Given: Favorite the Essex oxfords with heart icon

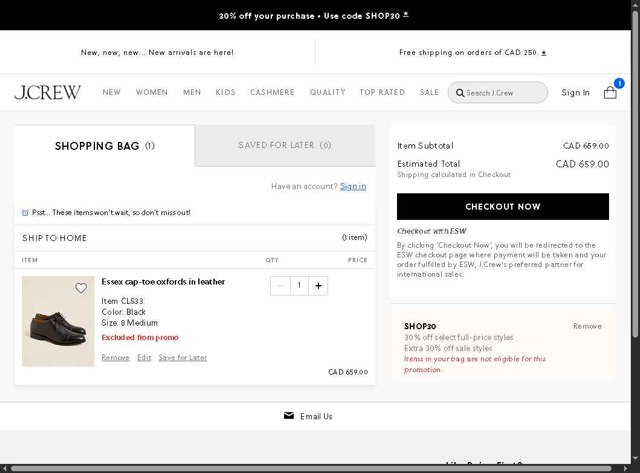Looking at the screenshot, I should coord(81,288).
